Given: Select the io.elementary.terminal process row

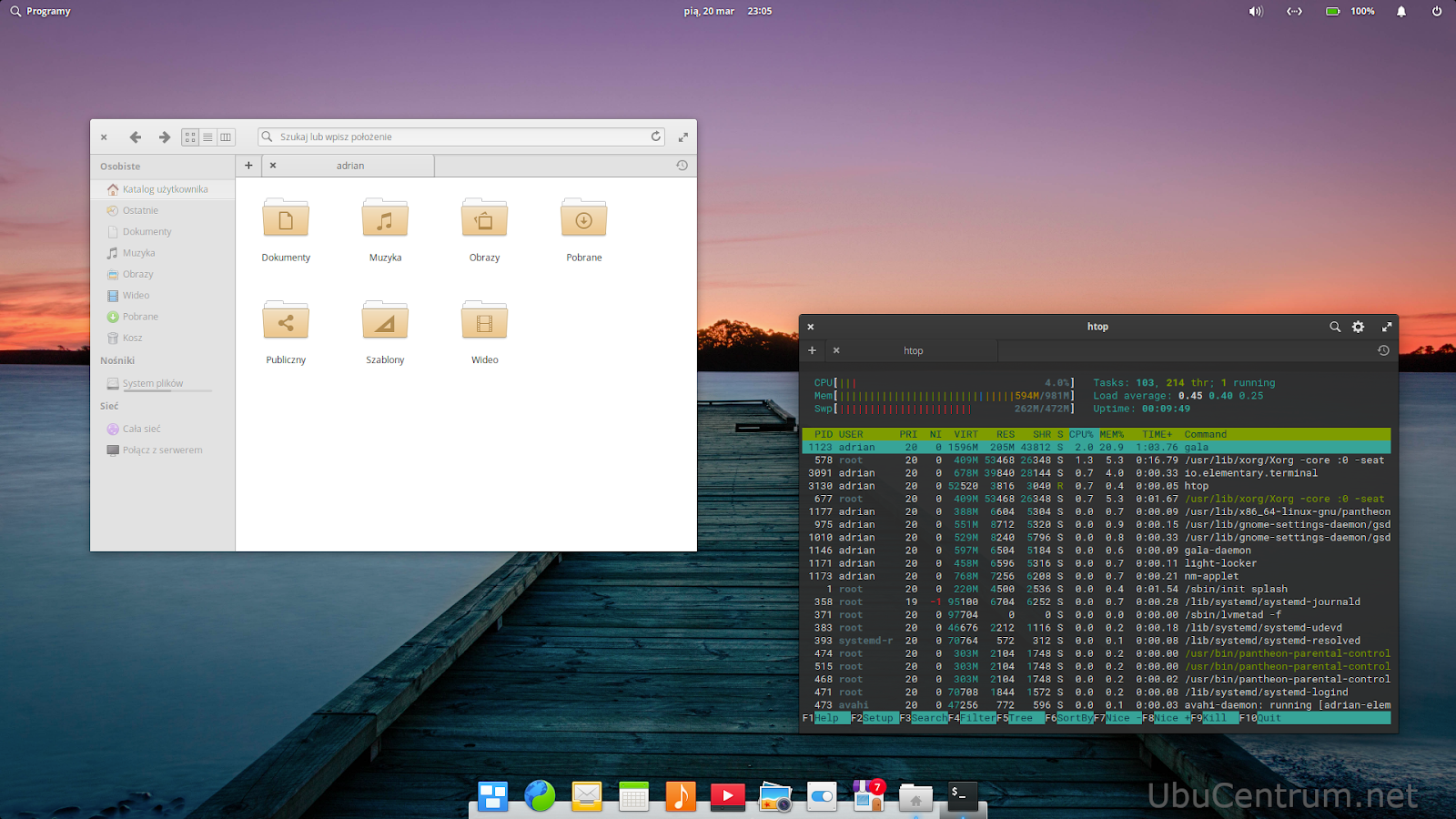Looking at the screenshot, I should pos(1097,473).
